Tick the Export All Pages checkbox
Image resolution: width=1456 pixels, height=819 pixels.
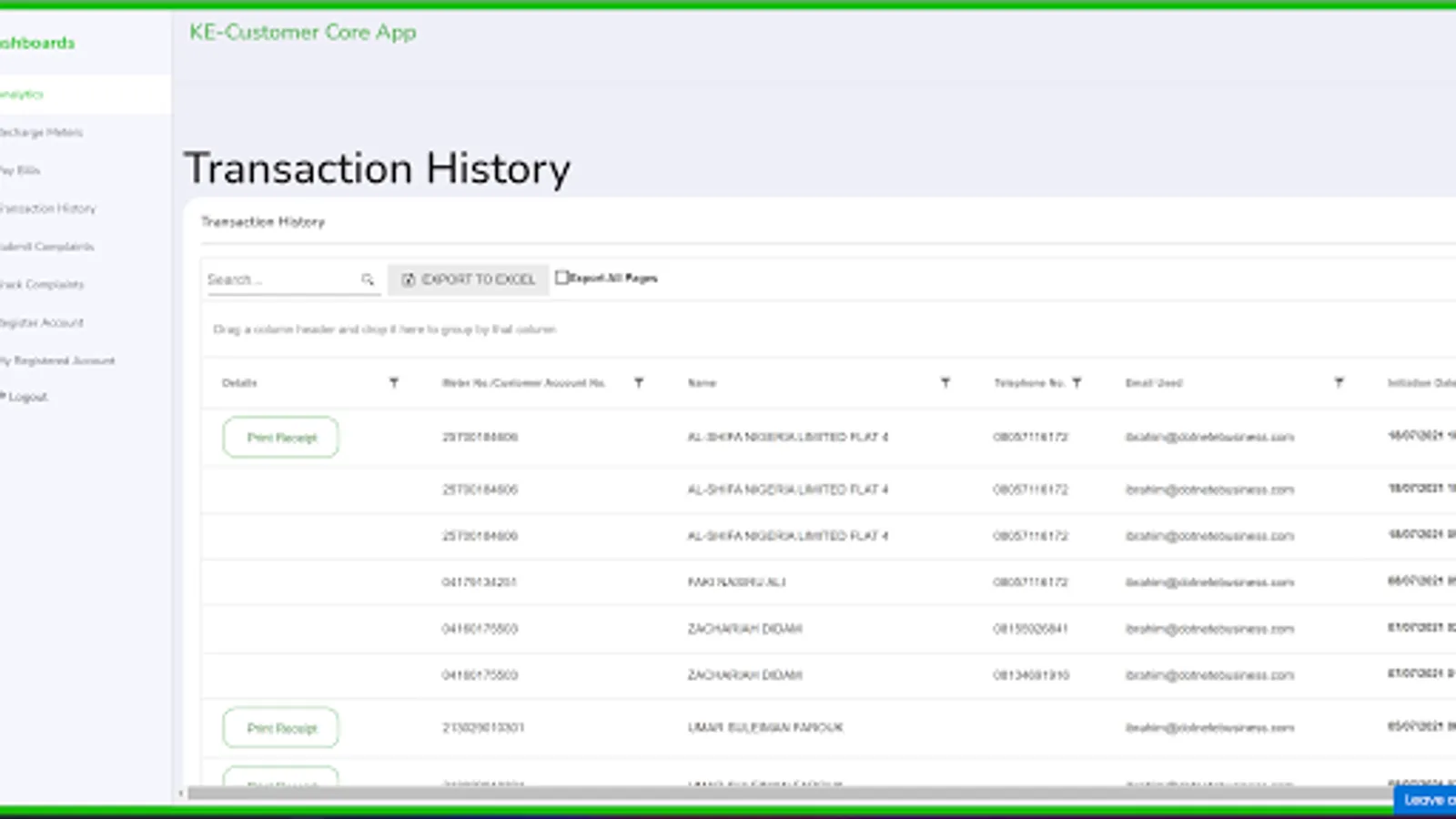pyautogui.click(x=561, y=278)
